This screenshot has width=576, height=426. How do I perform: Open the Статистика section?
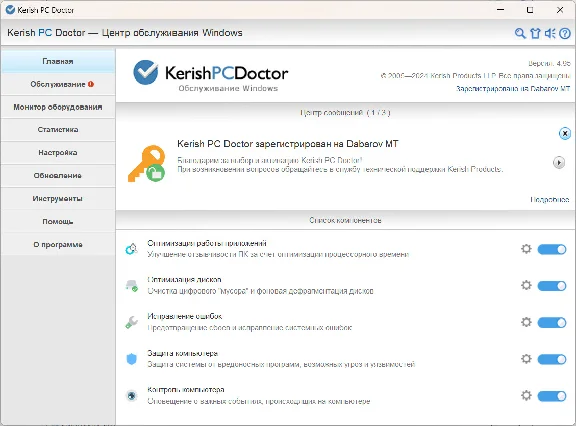pyautogui.click(x=58, y=130)
